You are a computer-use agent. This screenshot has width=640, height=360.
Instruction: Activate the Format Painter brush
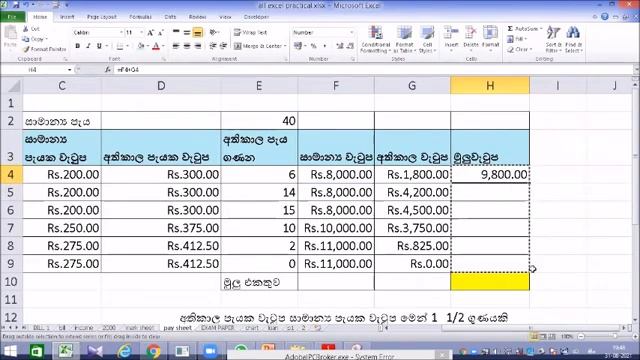coord(44,49)
